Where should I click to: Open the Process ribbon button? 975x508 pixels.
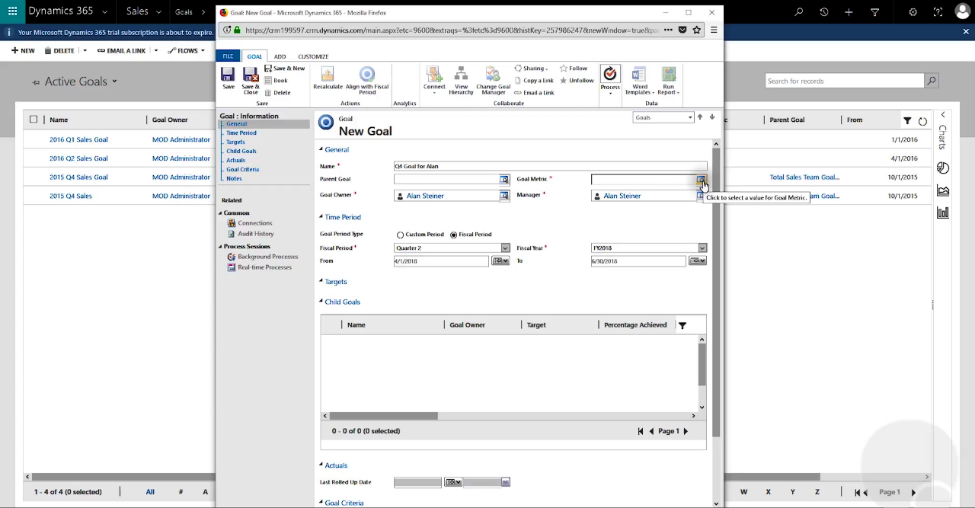[610, 78]
